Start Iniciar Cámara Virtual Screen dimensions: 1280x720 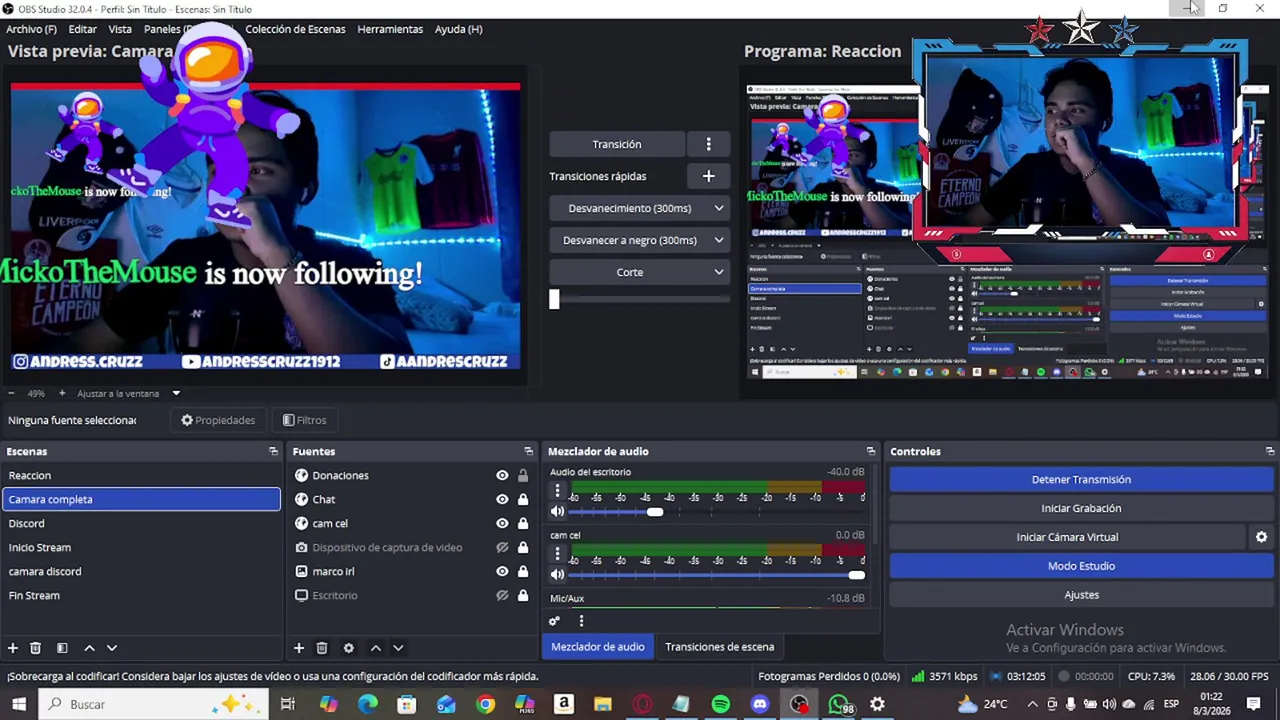[1067, 537]
